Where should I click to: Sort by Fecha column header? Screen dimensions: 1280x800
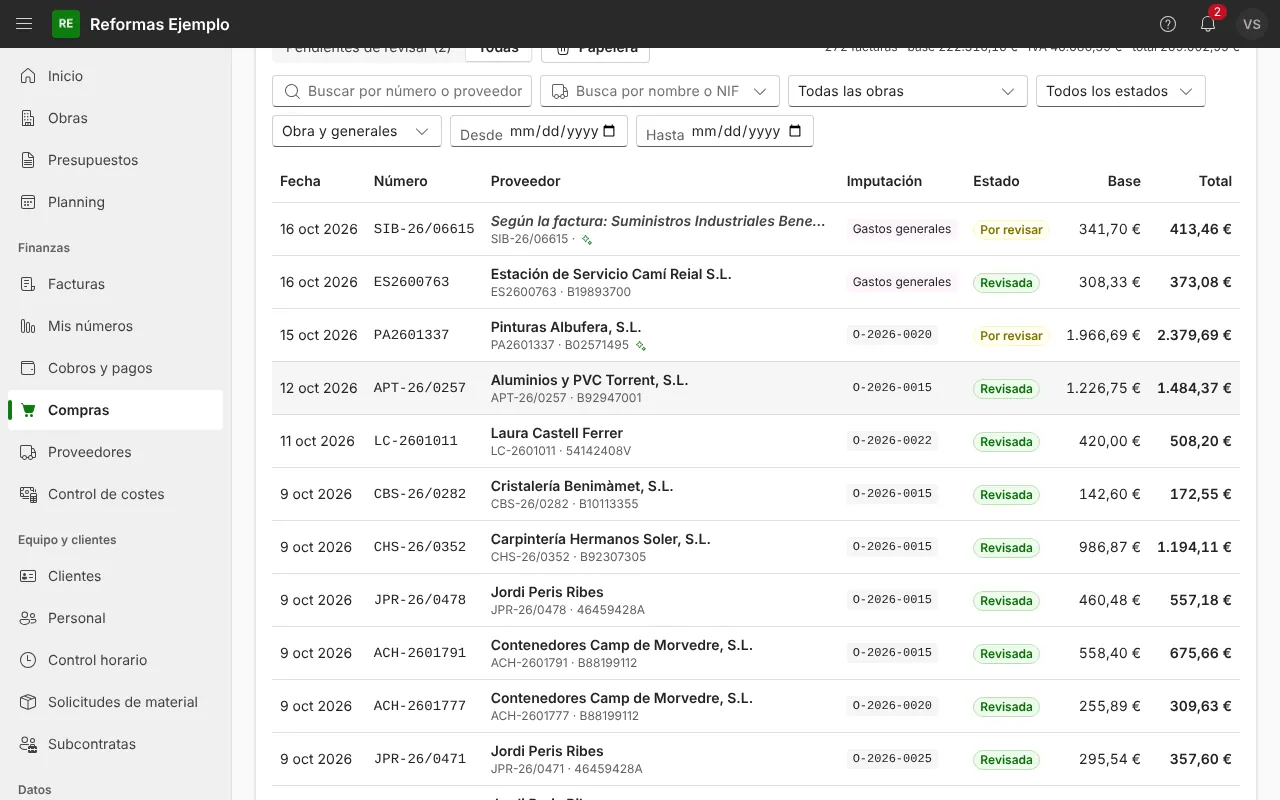(300, 181)
